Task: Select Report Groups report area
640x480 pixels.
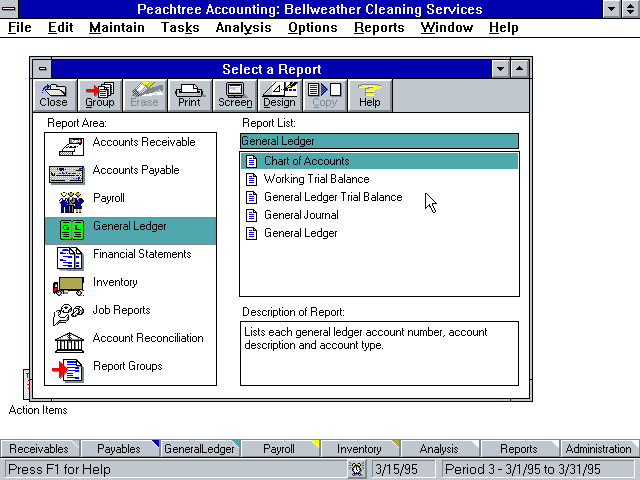Action: tap(130, 371)
